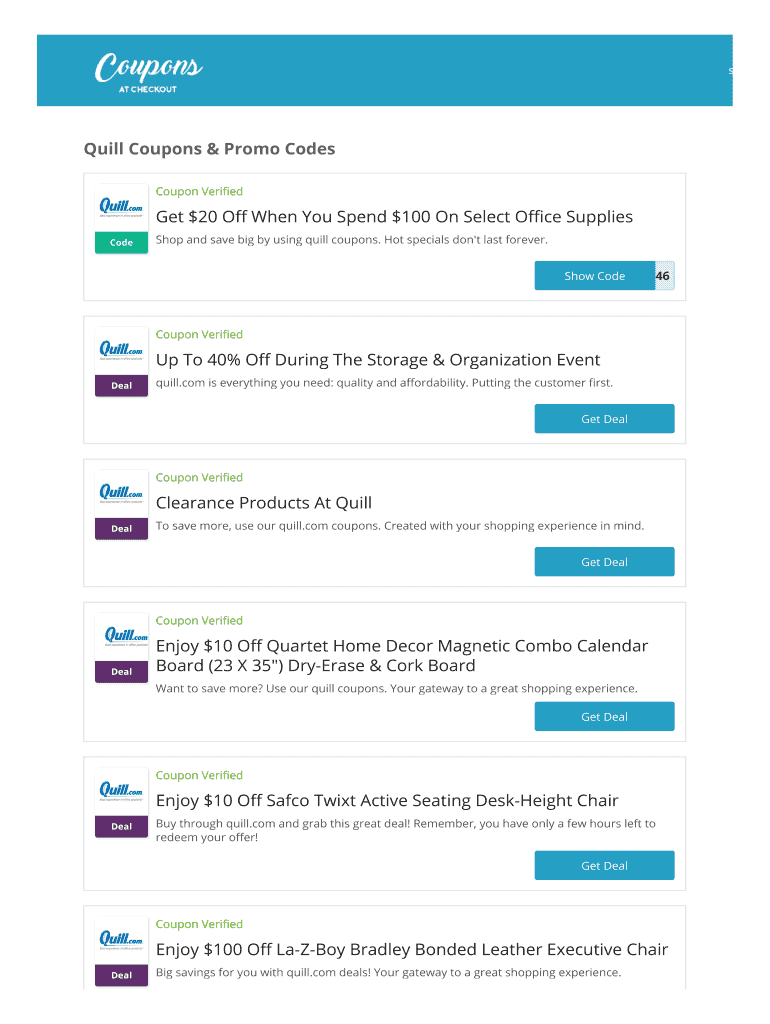The image size is (770, 1024).
Task: Click the partially revealed code ending in 46
Action: pyautogui.click(x=662, y=275)
